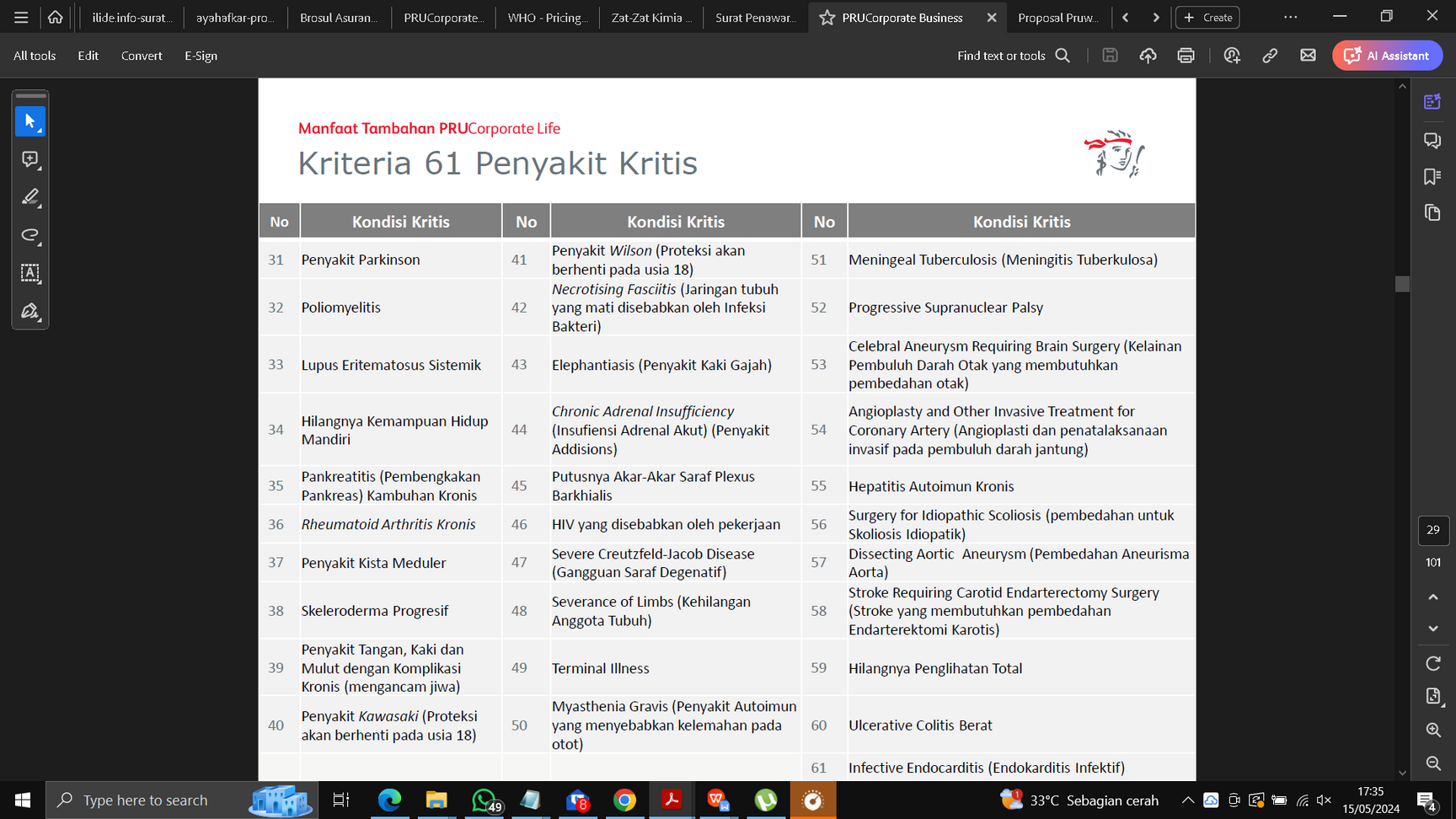The image size is (1456, 819).
Task: Open File Explorer from the taskbar
Action: 436,800
